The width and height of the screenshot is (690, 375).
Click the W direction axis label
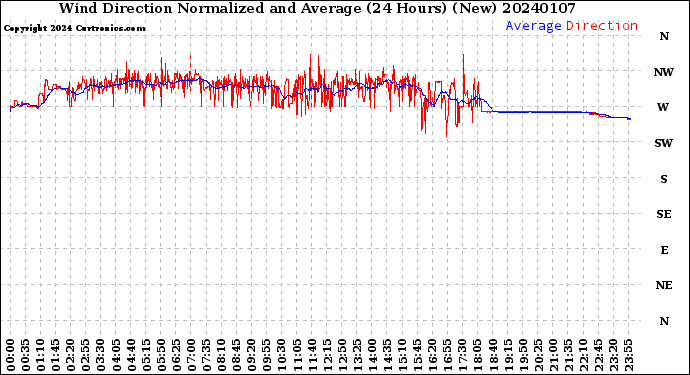pos(663,107)
